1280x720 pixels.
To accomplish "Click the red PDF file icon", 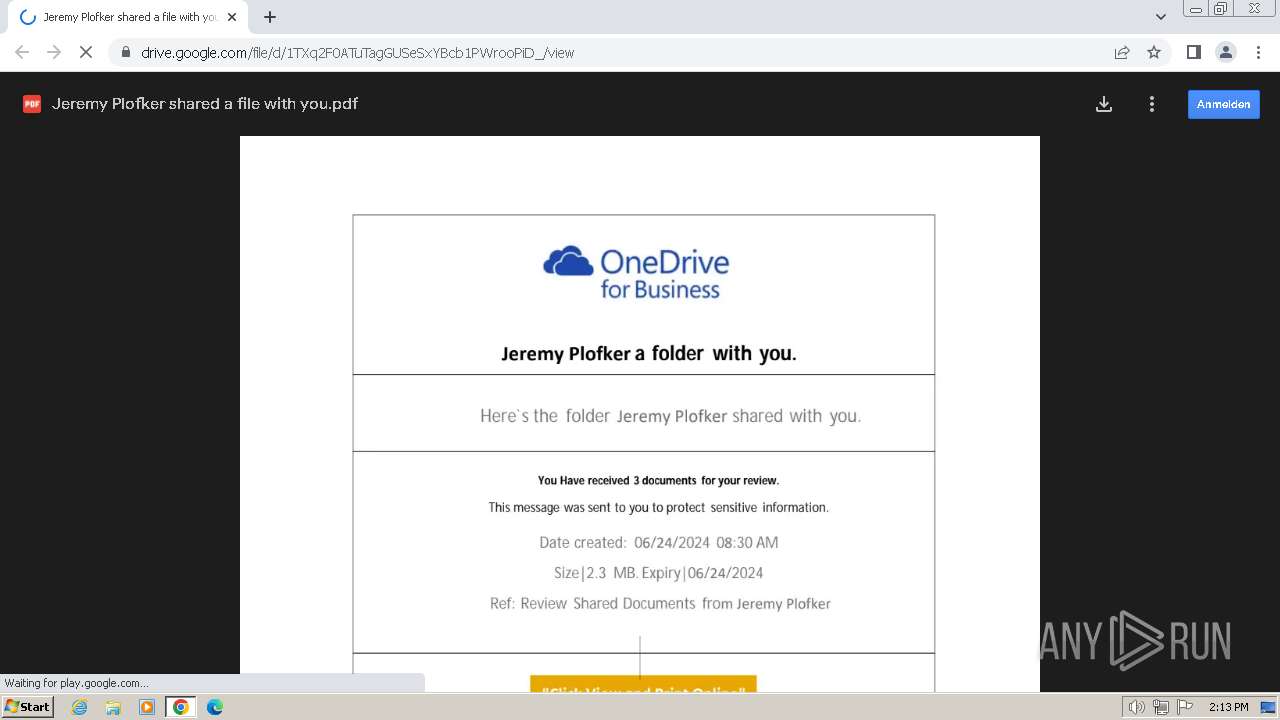I will click(x=32, y=104).
